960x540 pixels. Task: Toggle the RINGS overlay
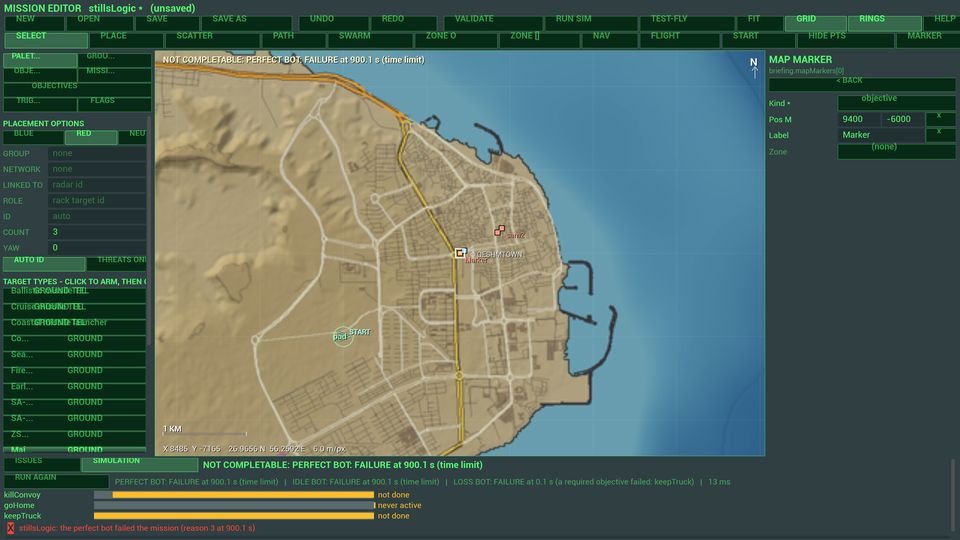pyautogui.click(x=885, y=23)
